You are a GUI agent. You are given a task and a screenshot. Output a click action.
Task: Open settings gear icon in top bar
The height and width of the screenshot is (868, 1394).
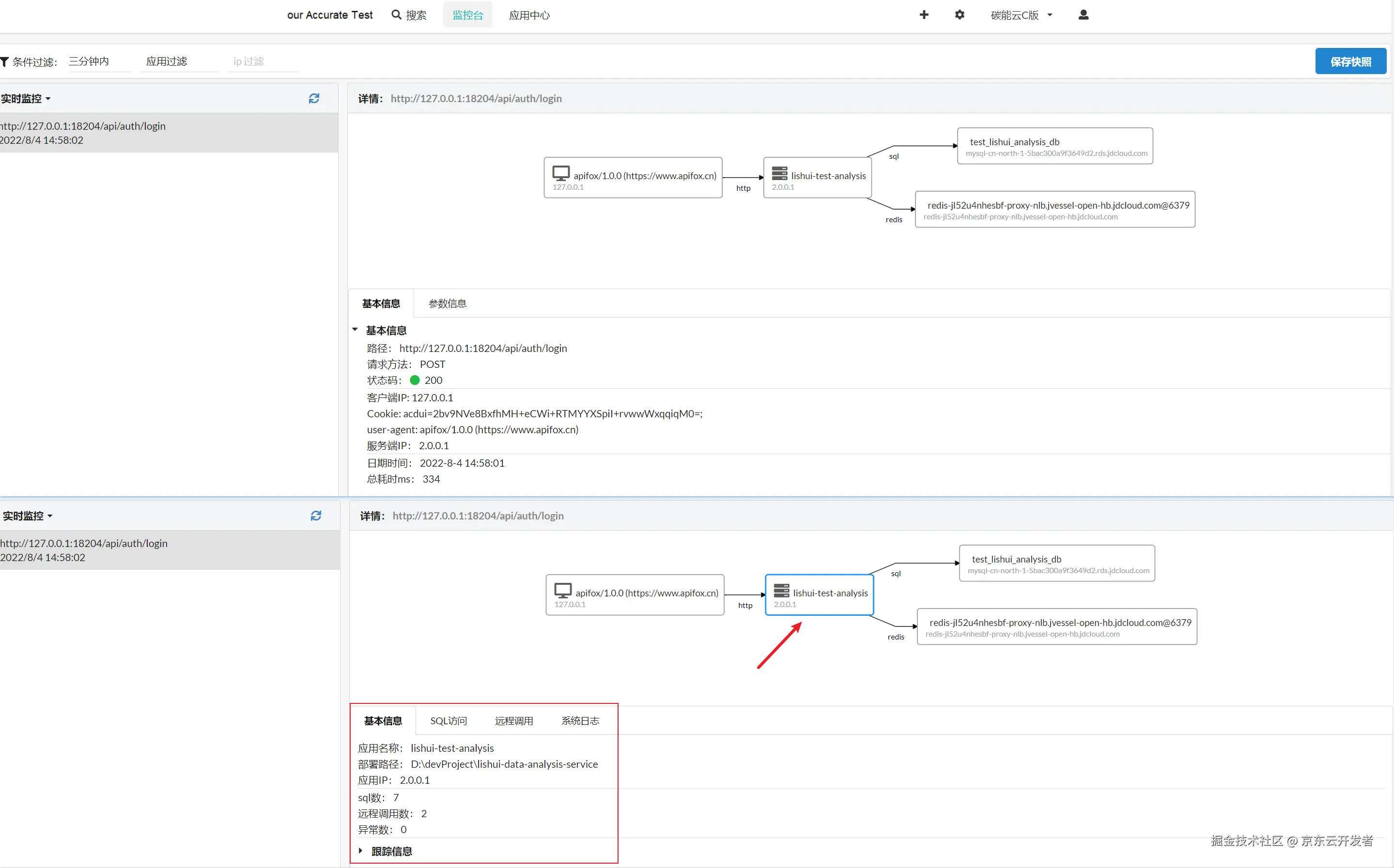pos(959,15)
